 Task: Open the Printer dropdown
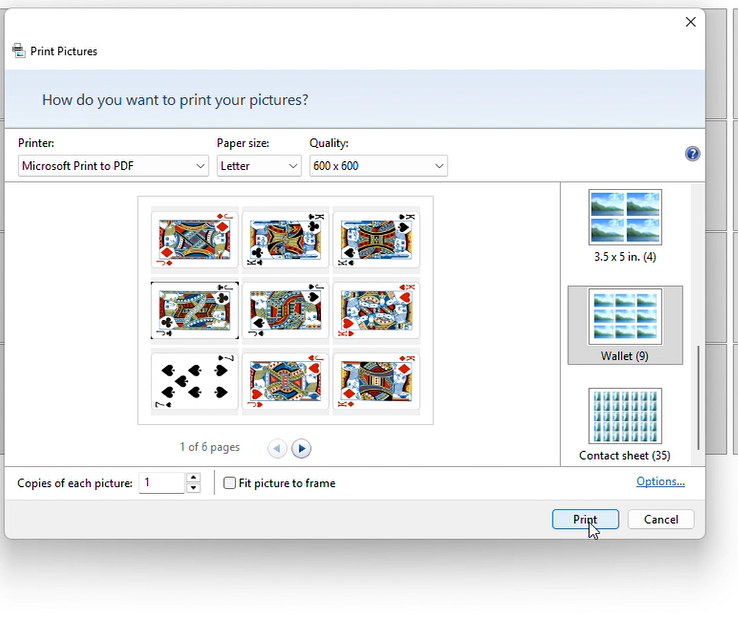113,166
